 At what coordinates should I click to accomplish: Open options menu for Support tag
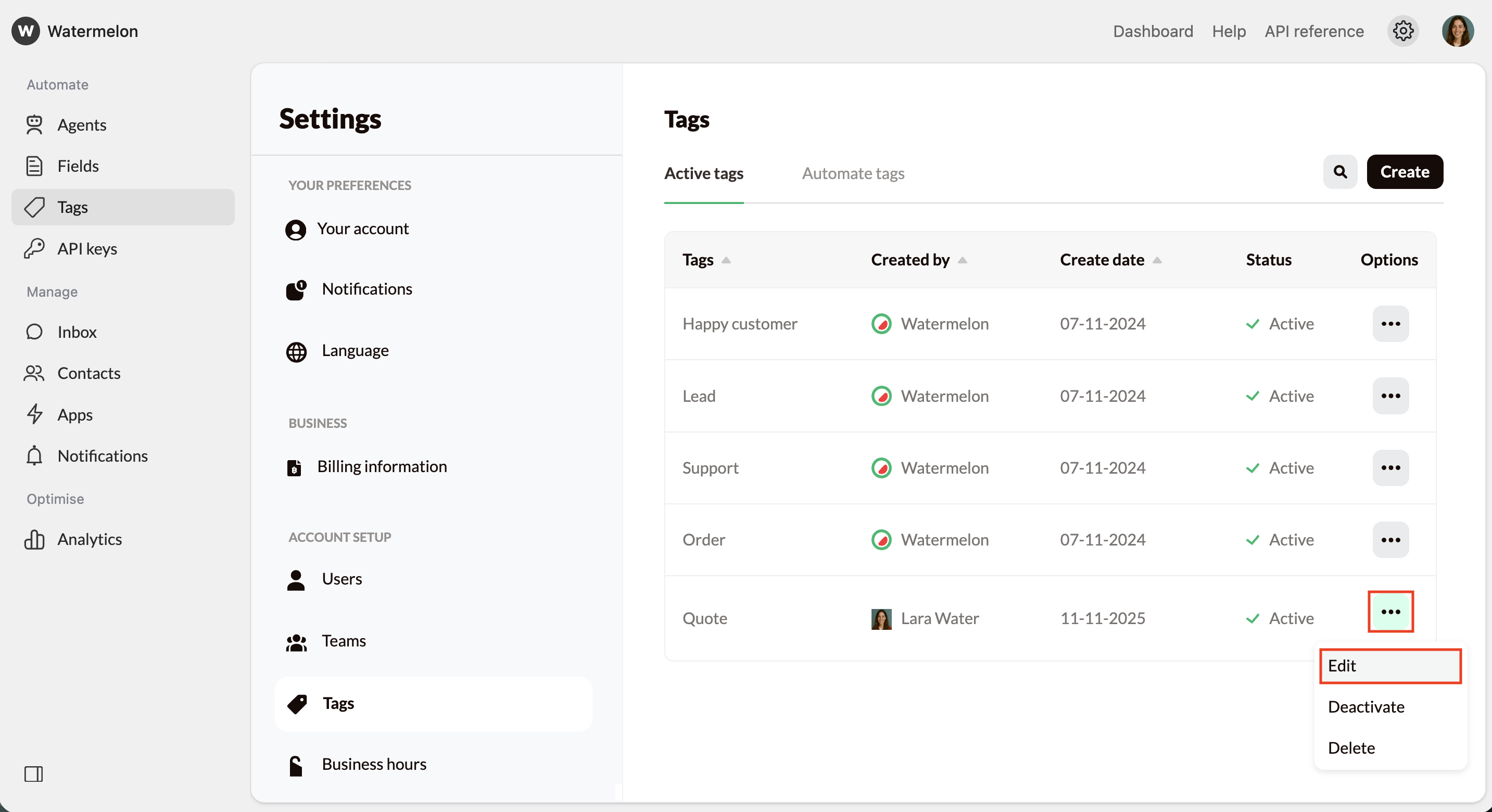coord(1390,468)
